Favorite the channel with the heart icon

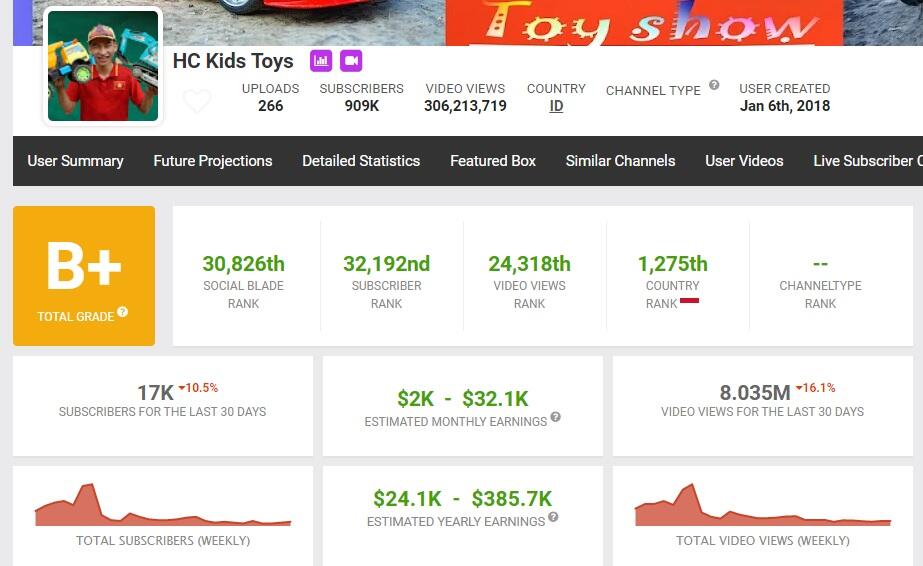click(197, 101)
